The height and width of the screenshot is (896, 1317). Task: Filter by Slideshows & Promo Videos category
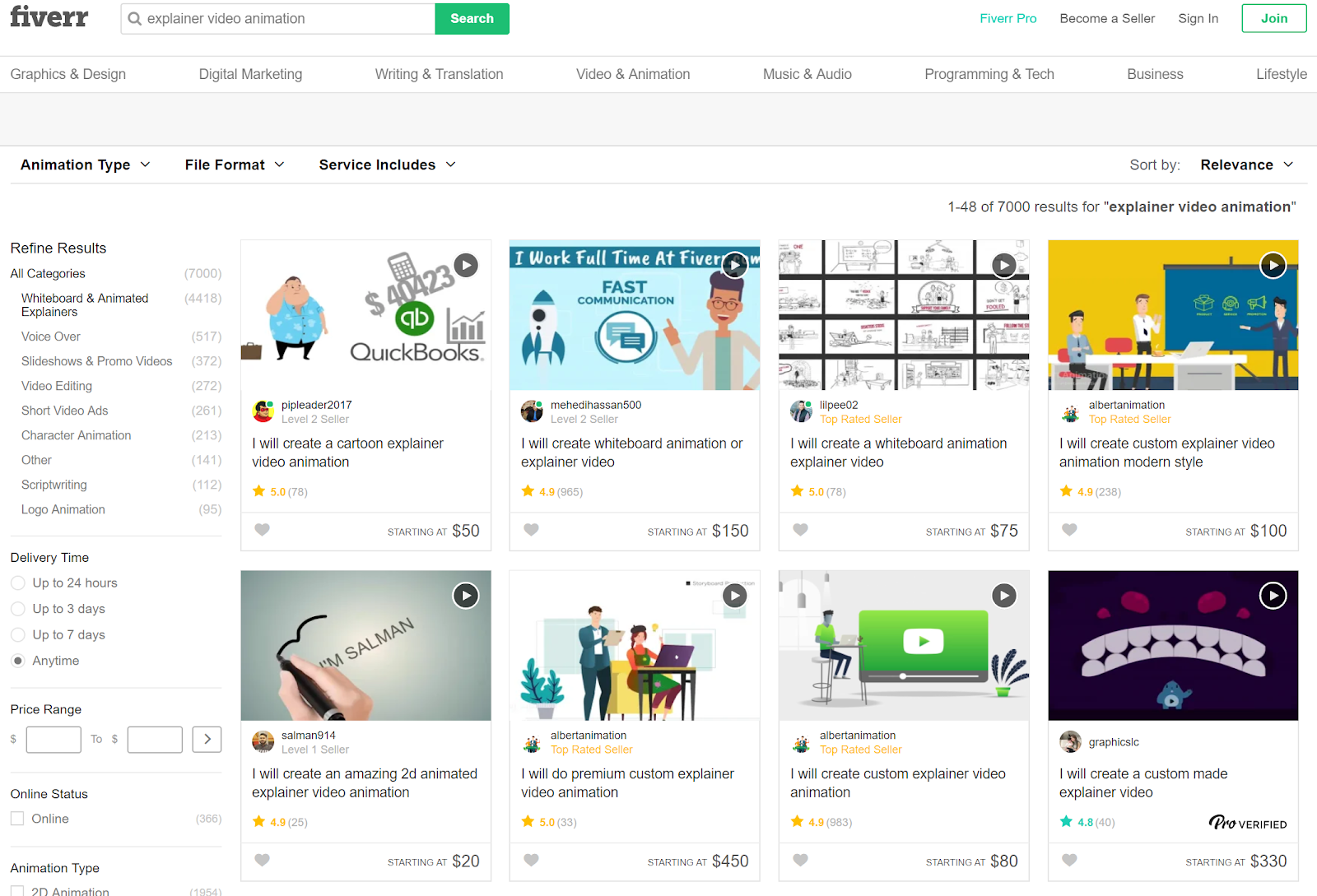click(97, 361)
